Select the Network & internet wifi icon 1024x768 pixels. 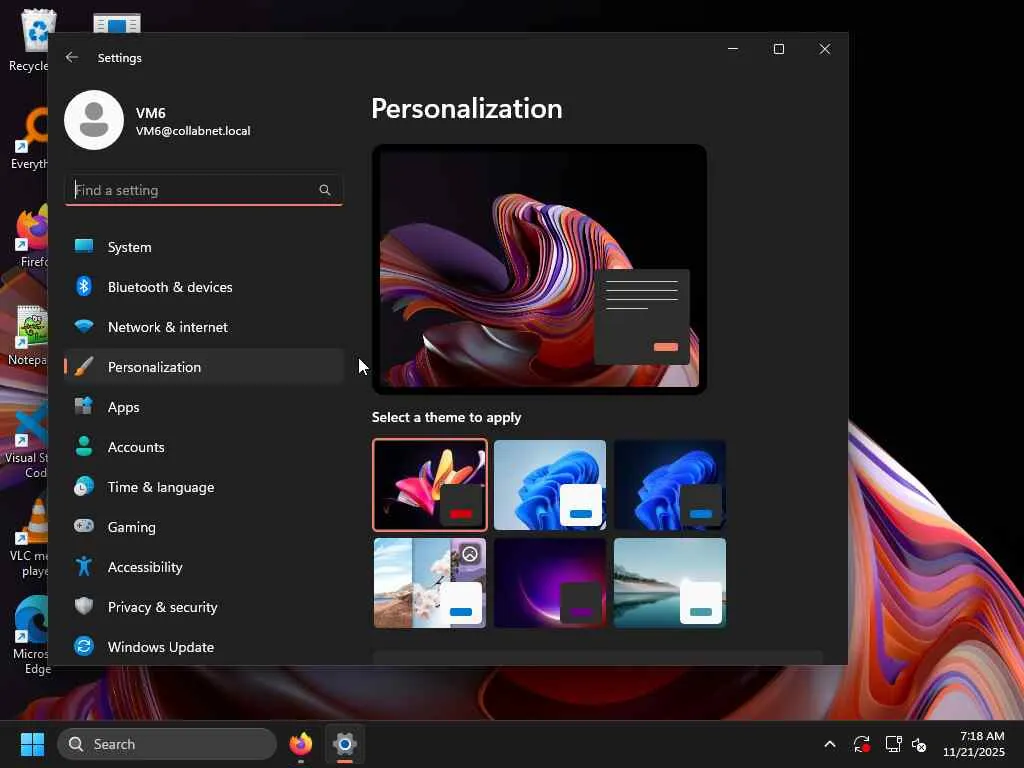click(84, 327)
